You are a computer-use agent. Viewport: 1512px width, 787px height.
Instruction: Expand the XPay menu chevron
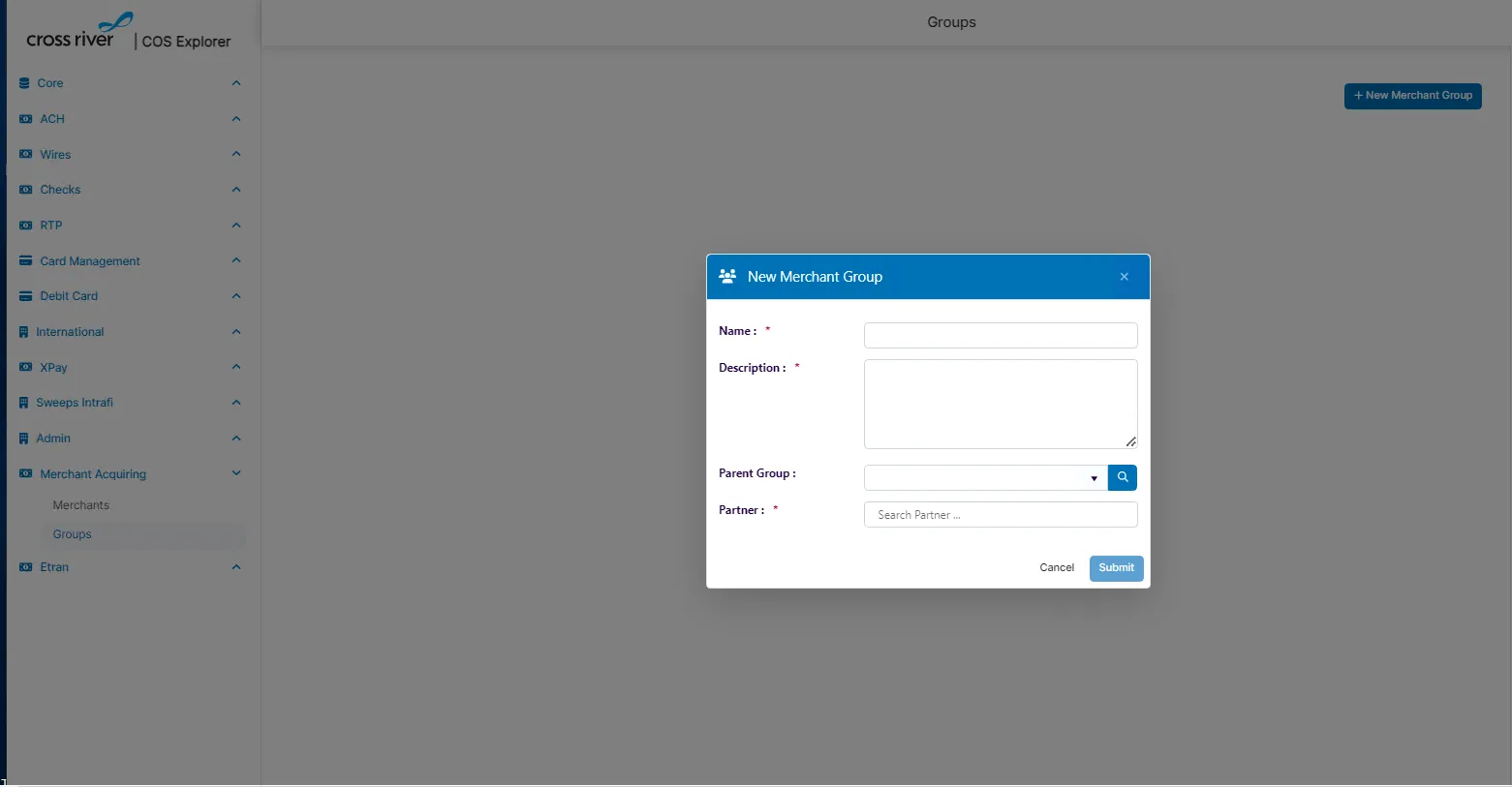point(236,367)
